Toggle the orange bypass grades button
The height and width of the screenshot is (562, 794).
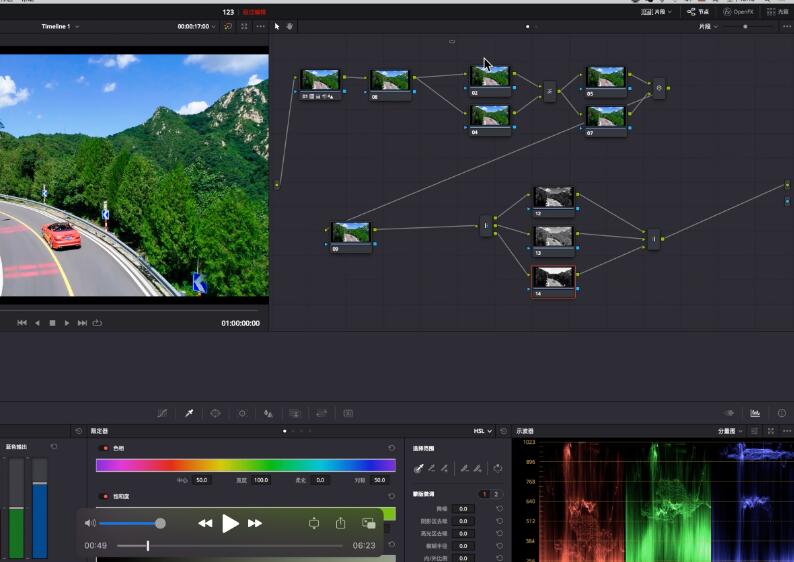tap(228, 26)
